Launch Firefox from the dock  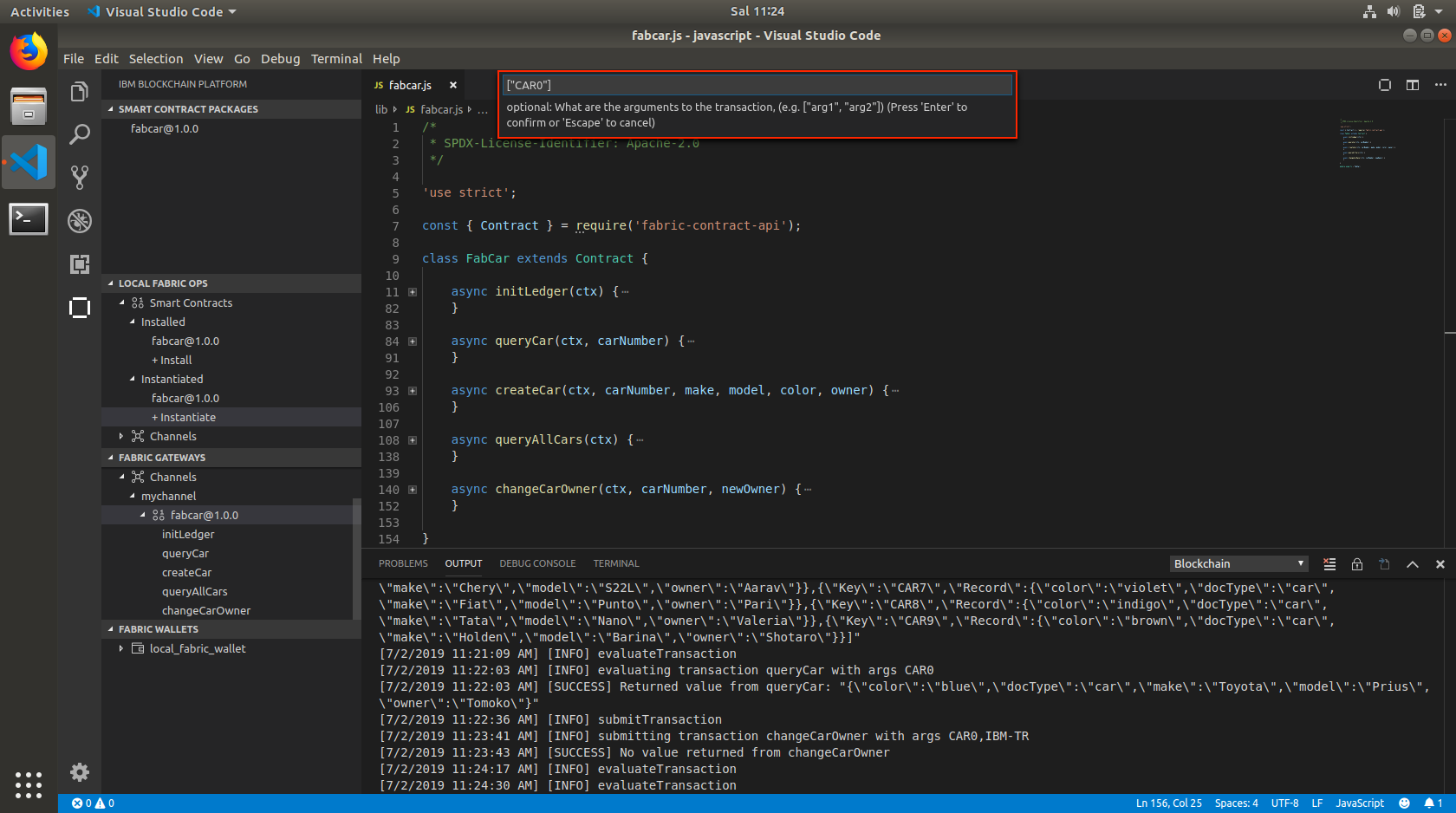29,52
